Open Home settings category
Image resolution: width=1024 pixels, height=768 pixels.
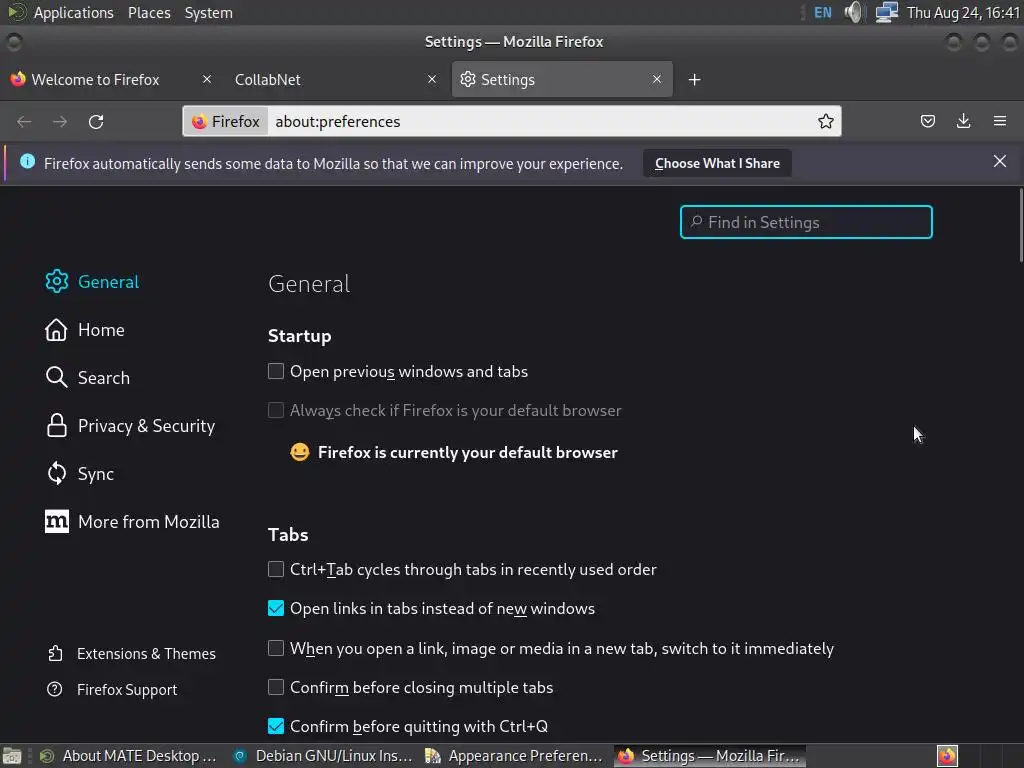click(85, 330)
